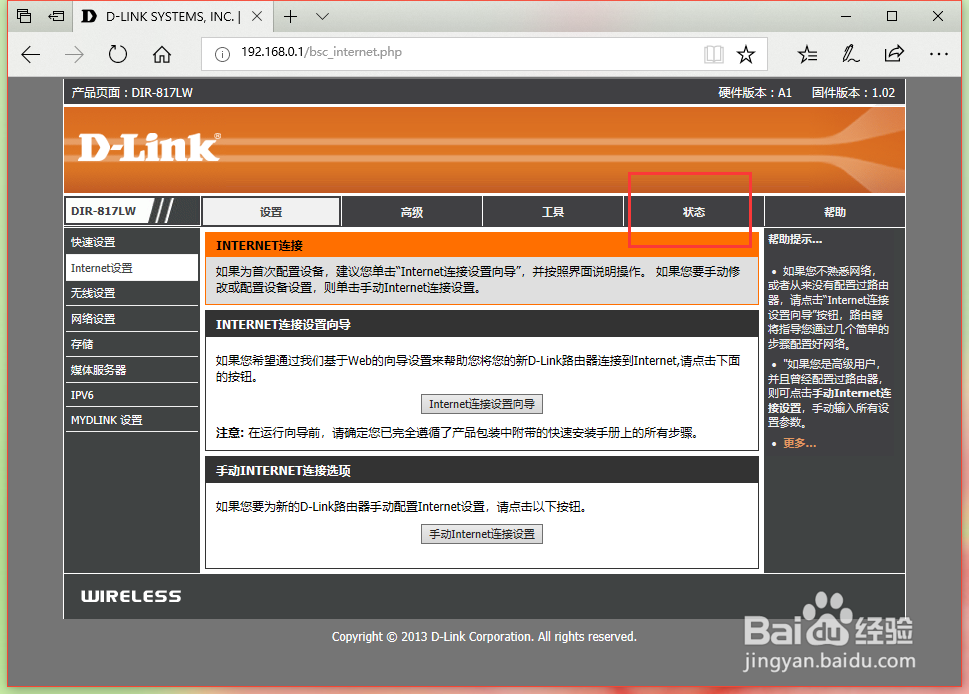
Task: Click the 固件版本 : 1.02 text
Action: [853, 93]
